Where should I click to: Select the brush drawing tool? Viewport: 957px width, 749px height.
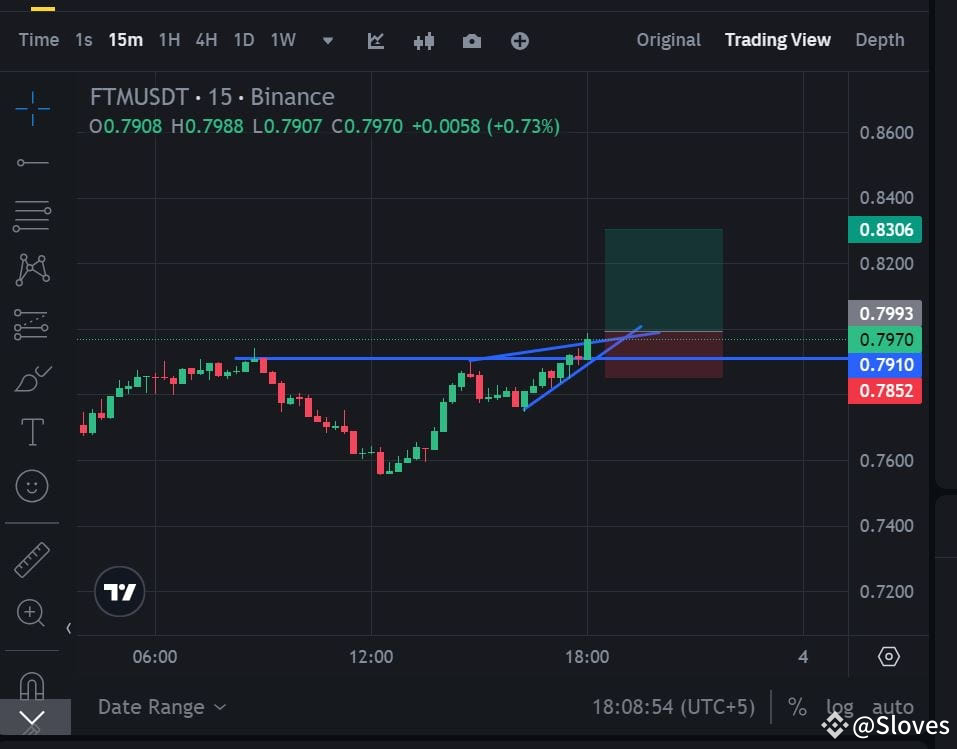point(32,378)
